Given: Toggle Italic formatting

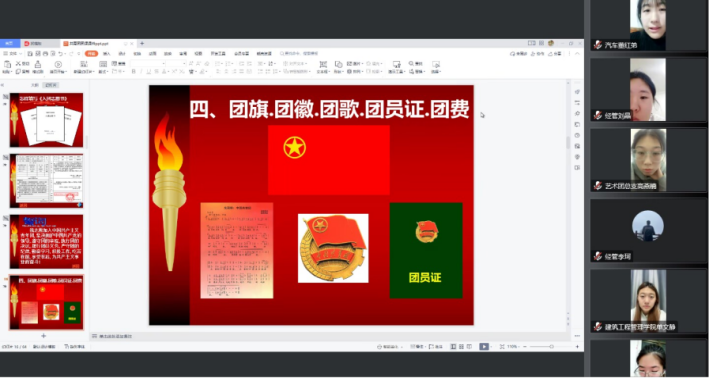Looking at the screenshot, I should click(141, 71).
